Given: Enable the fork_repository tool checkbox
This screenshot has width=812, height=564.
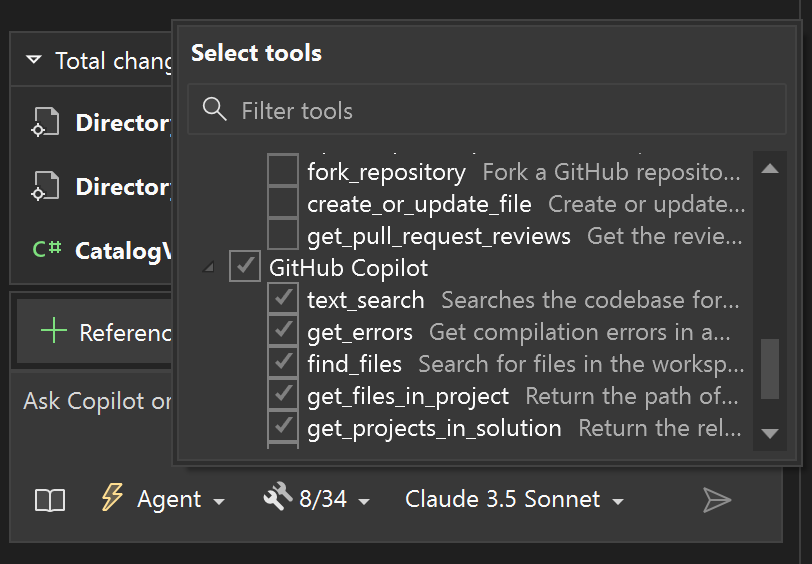Looking at the screenshot, I should point(284,172).
